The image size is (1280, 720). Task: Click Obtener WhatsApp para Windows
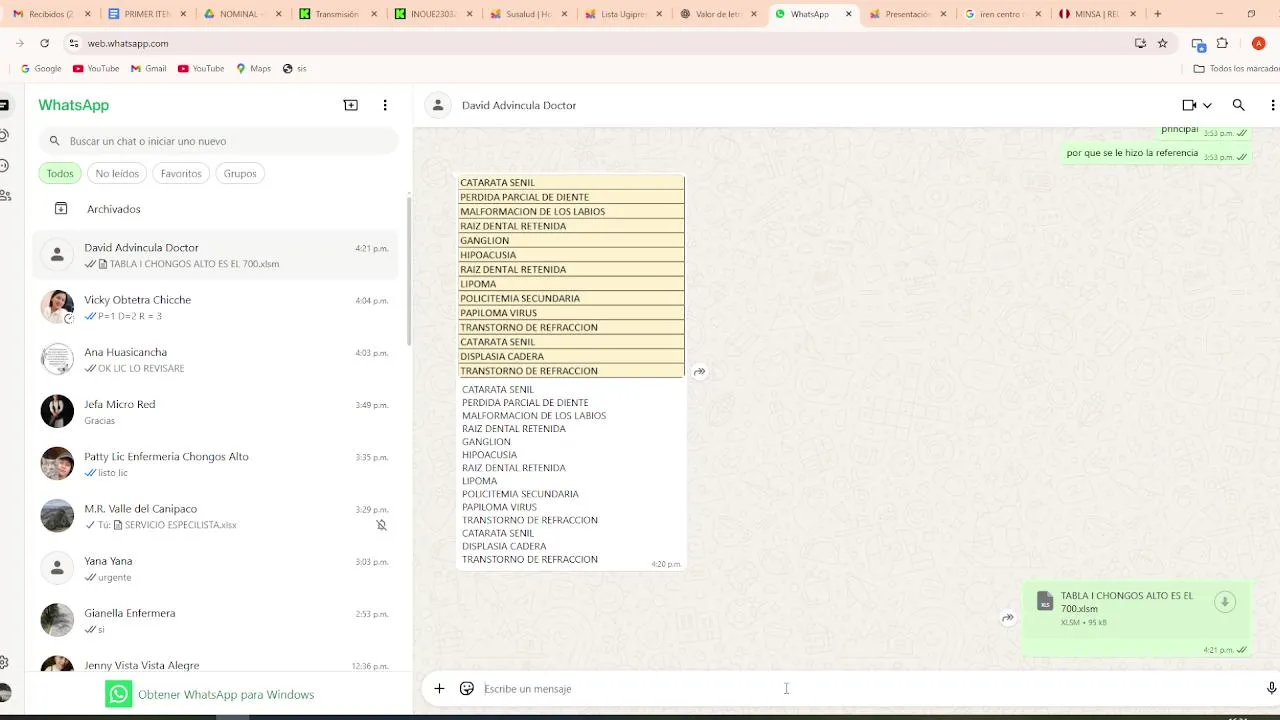tap(226, 694)
